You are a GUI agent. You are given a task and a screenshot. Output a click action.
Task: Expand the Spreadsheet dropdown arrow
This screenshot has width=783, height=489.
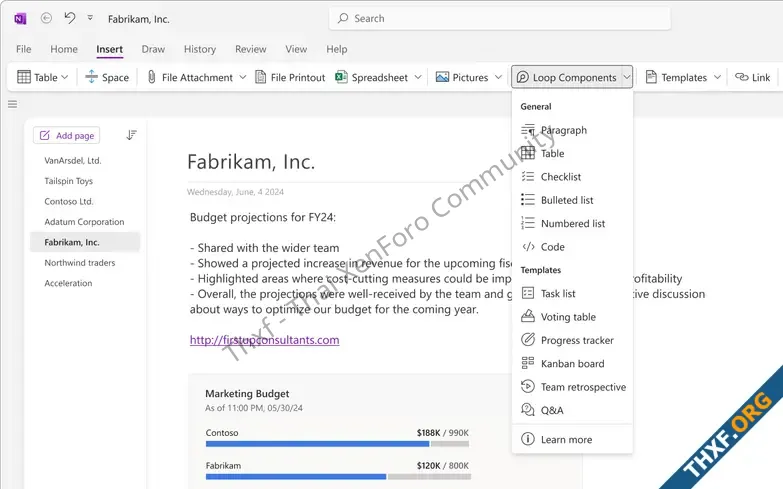418,77
